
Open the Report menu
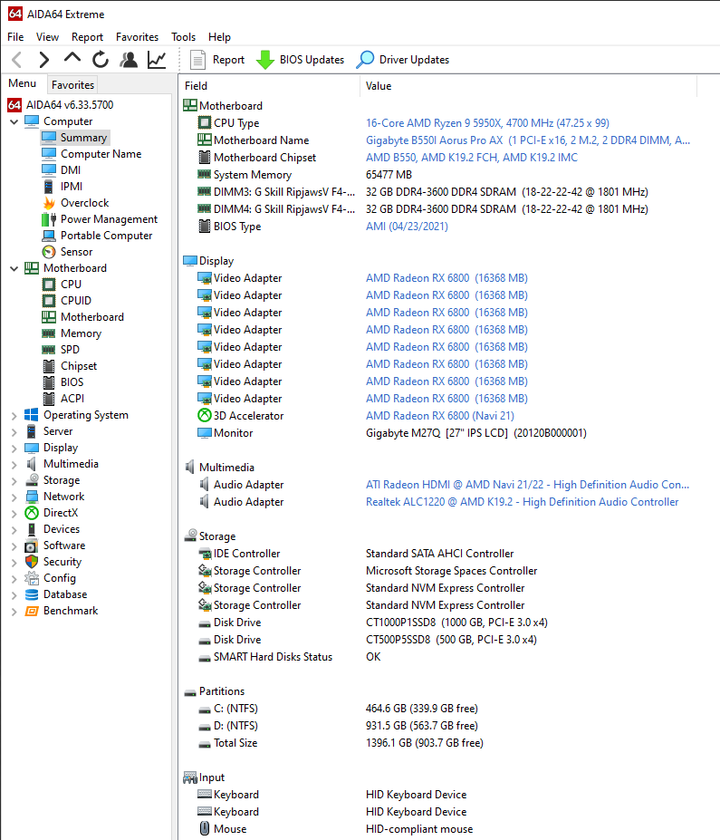pos(87,37)
